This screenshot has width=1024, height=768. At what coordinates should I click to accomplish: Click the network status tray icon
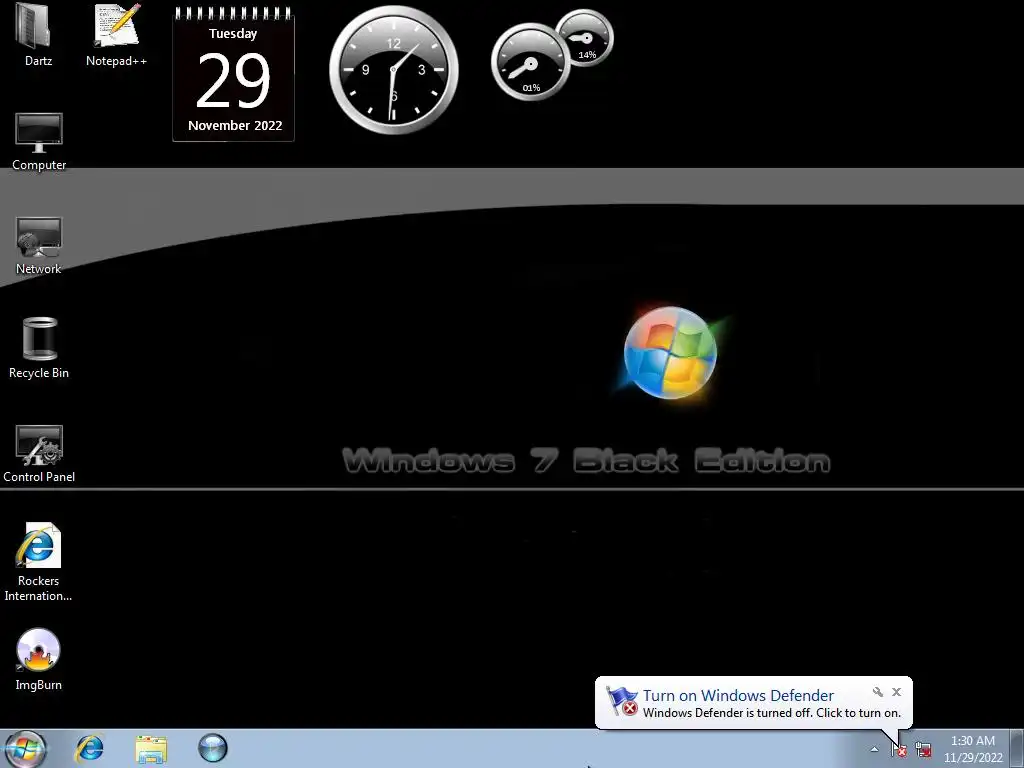click(923, 749)
